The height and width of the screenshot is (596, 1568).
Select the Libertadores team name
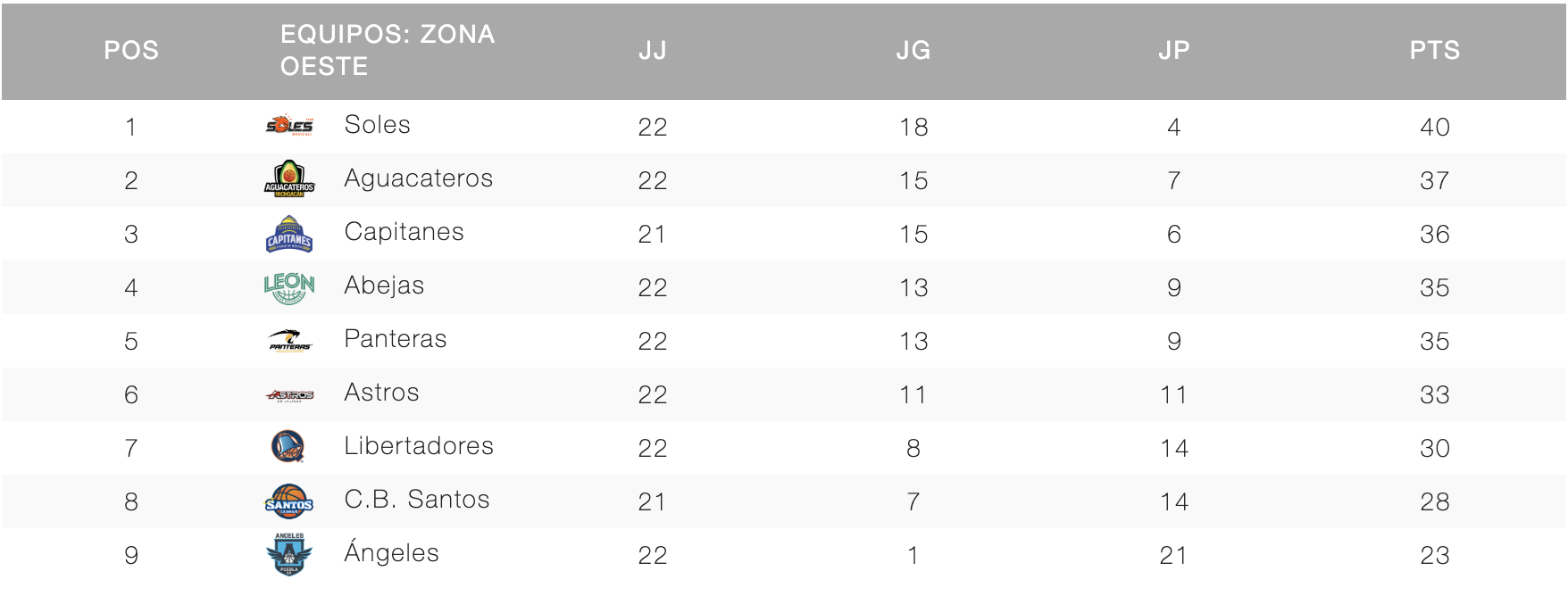[x=418, y=446]
